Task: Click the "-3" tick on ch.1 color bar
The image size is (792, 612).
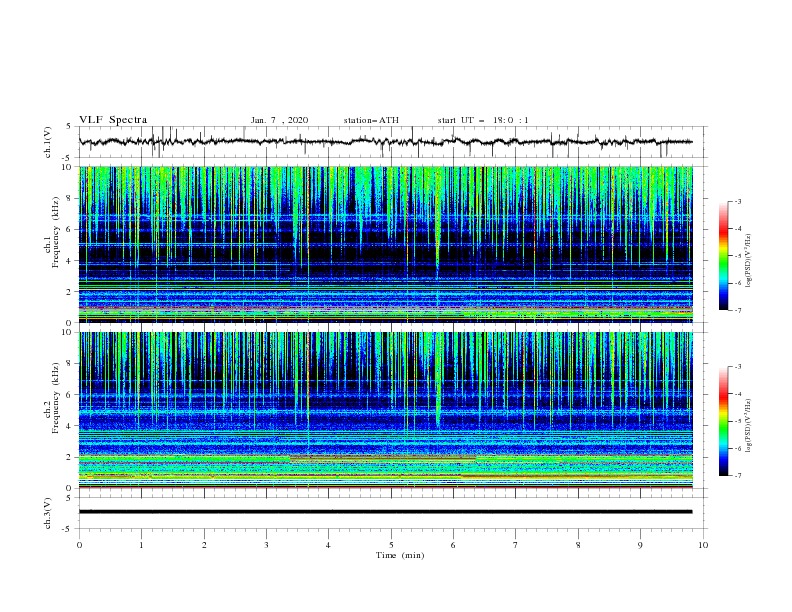Action: pyautogui.click(x=737, y=201)
